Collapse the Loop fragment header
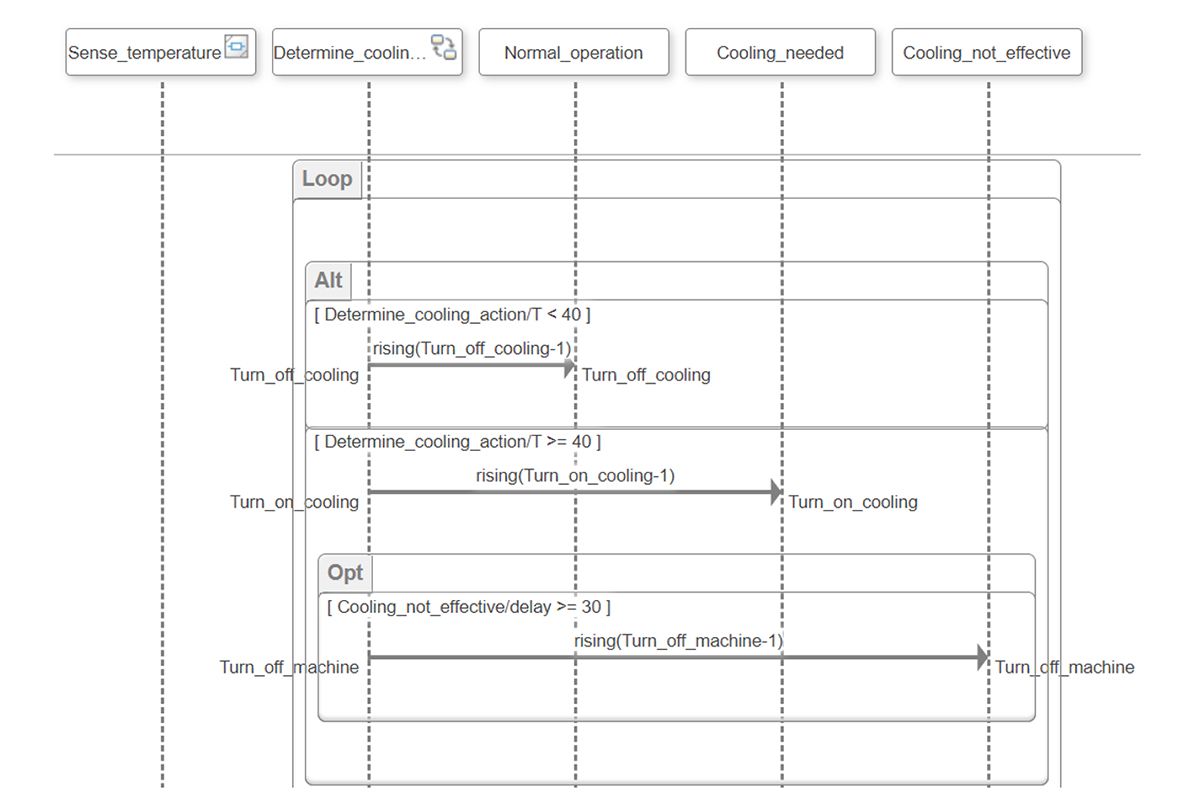Screen dimensions: 1200x800 [328, 178]
